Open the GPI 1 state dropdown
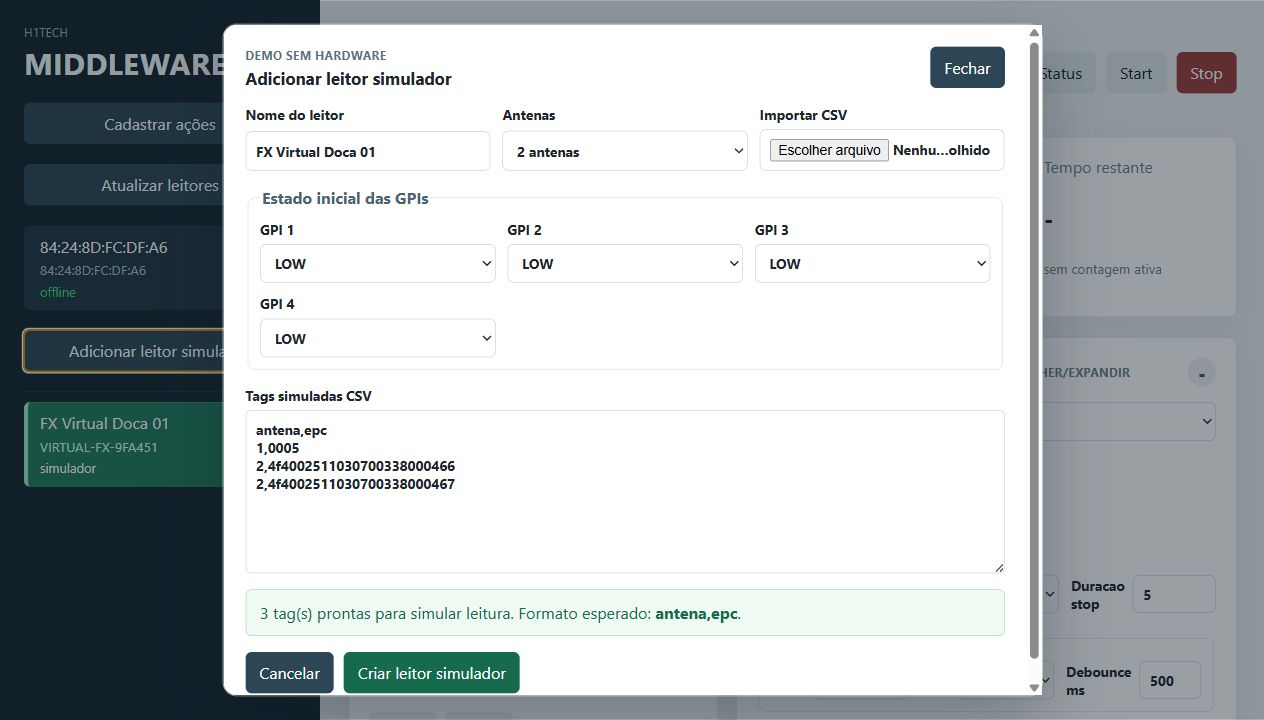This screenshot has width=1264, height=720. click(x=378, y=264)
